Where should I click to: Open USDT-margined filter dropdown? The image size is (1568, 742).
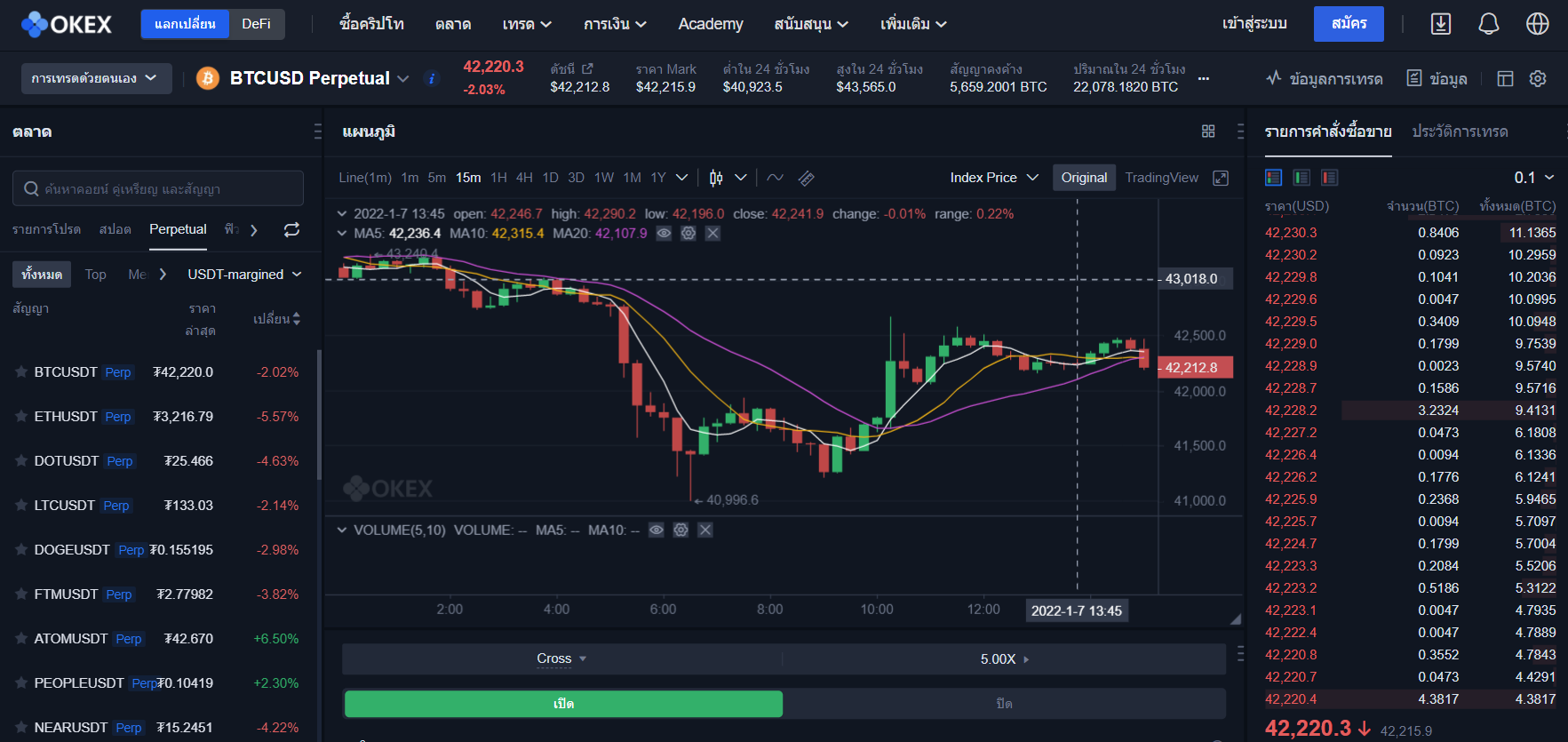click(x=244, y=275)
